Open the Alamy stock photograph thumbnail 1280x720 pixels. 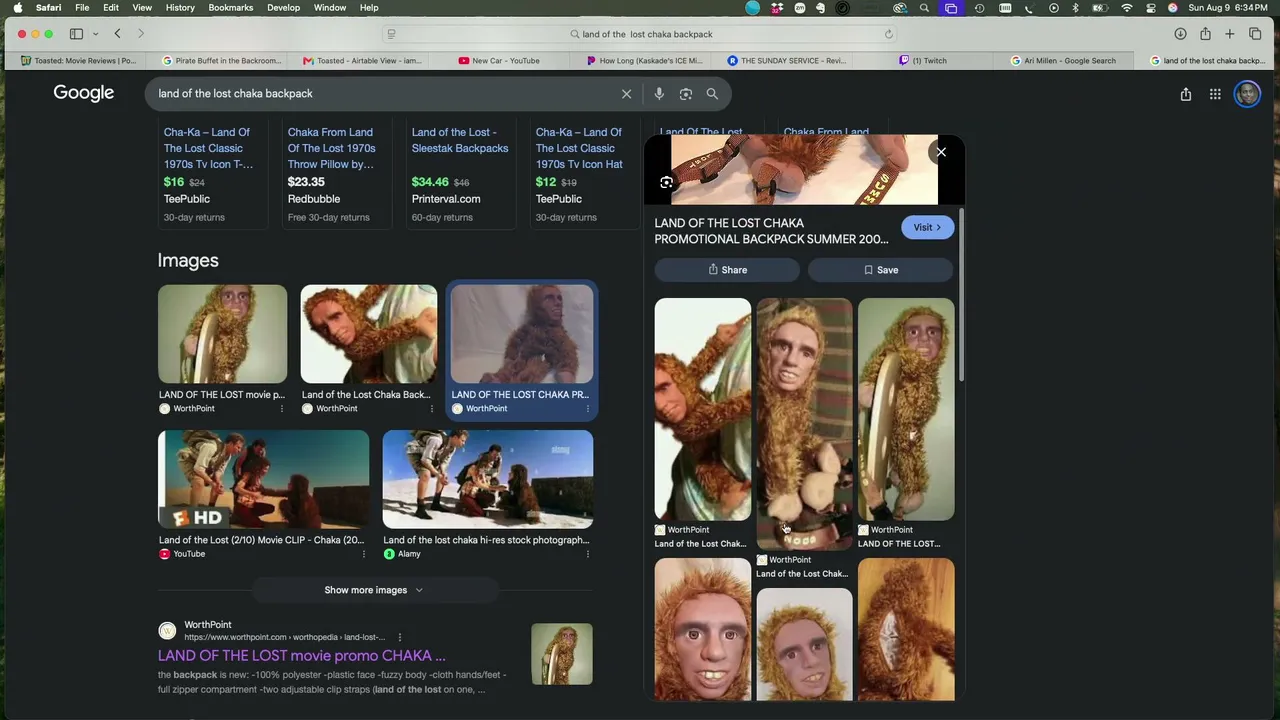coord(488,479)
